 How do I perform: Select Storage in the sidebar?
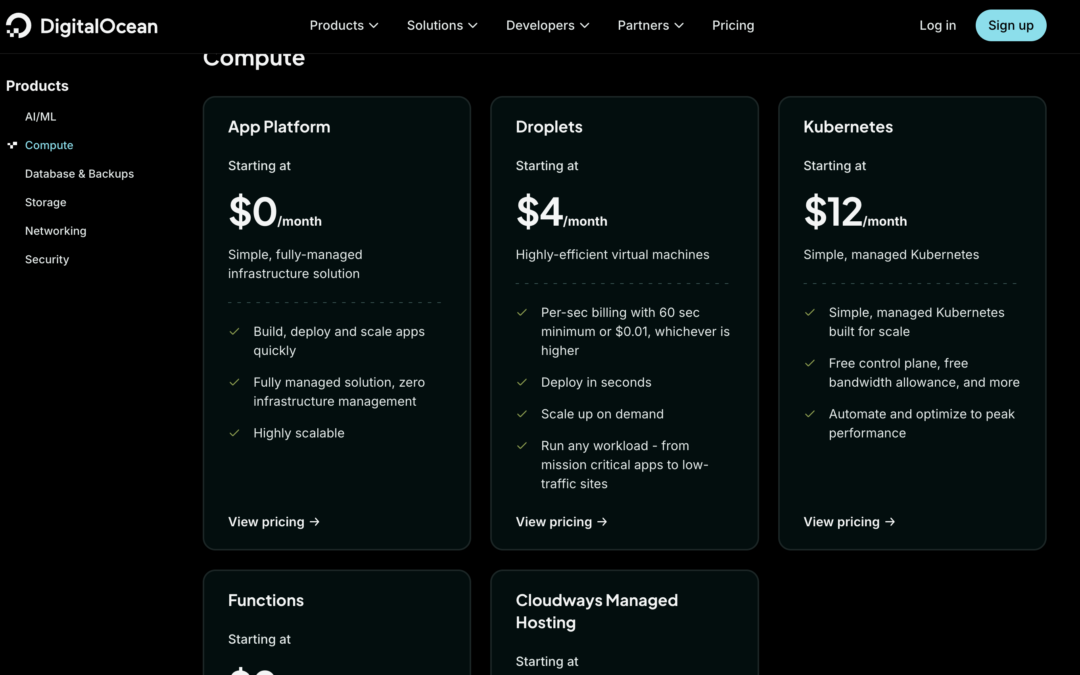[x=45, y=202]
